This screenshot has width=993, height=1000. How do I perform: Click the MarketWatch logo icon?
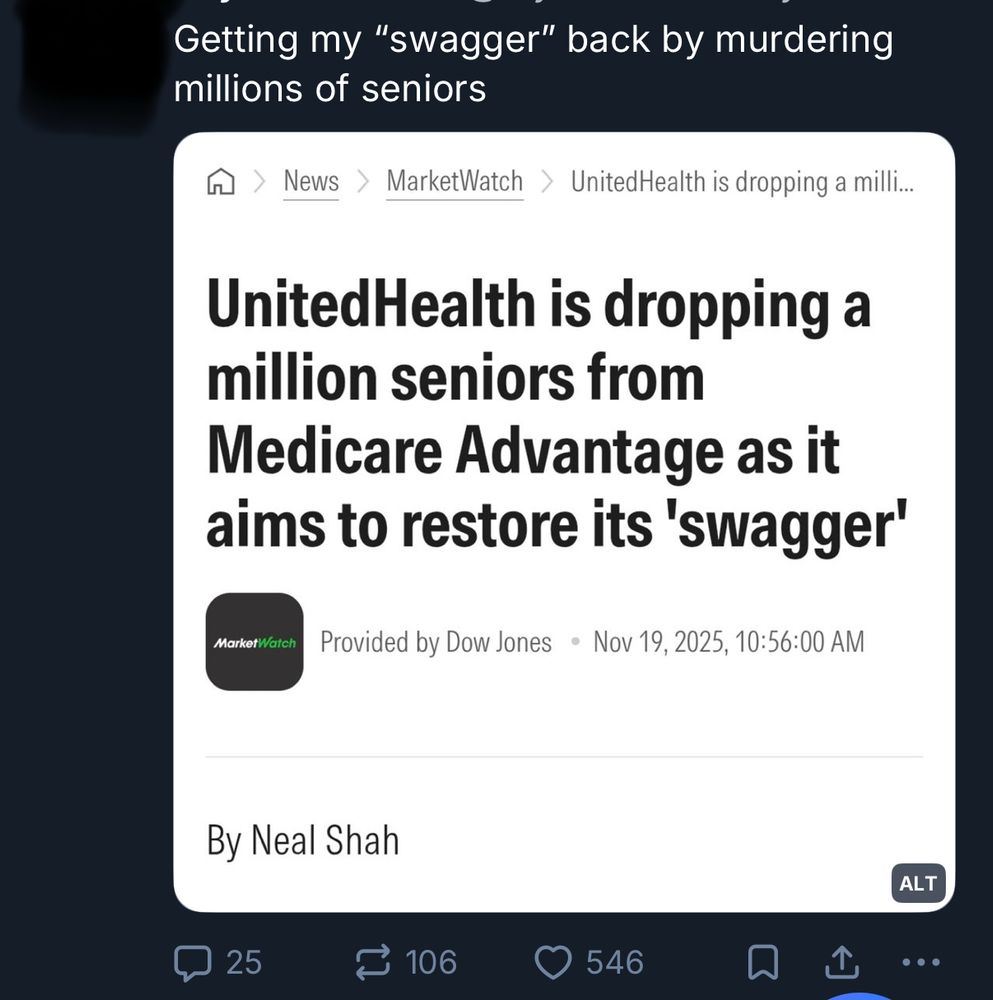[255, 641]
